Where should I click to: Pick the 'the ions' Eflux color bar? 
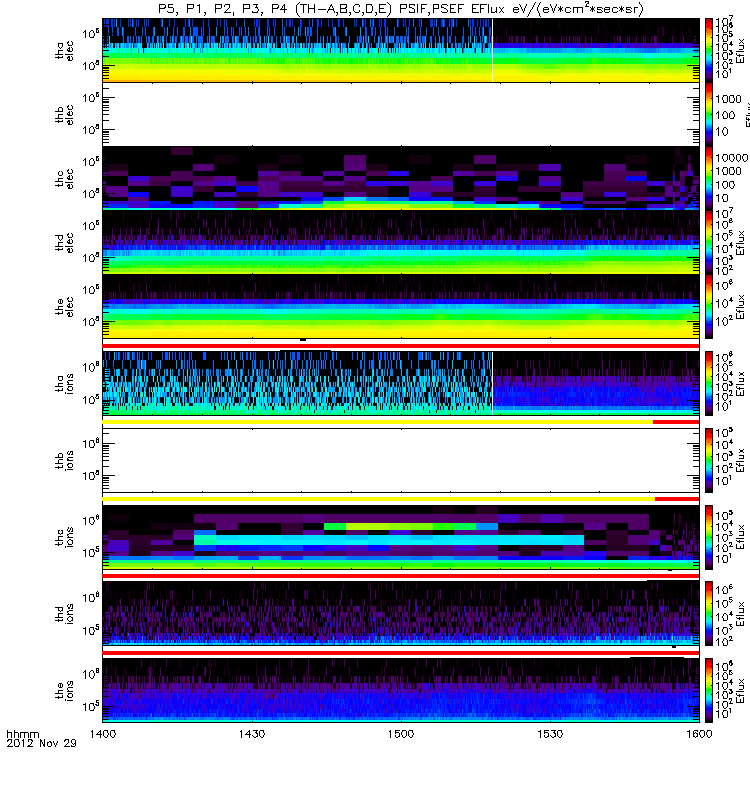tap(709, 690)
